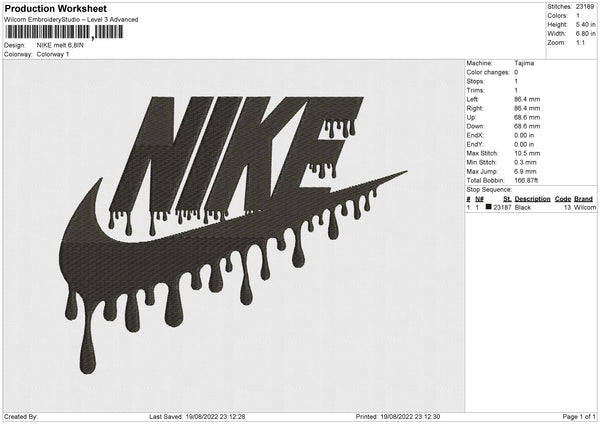Click the Height value 5.40 in
600x424 pixels.
(x=585, y=24)
